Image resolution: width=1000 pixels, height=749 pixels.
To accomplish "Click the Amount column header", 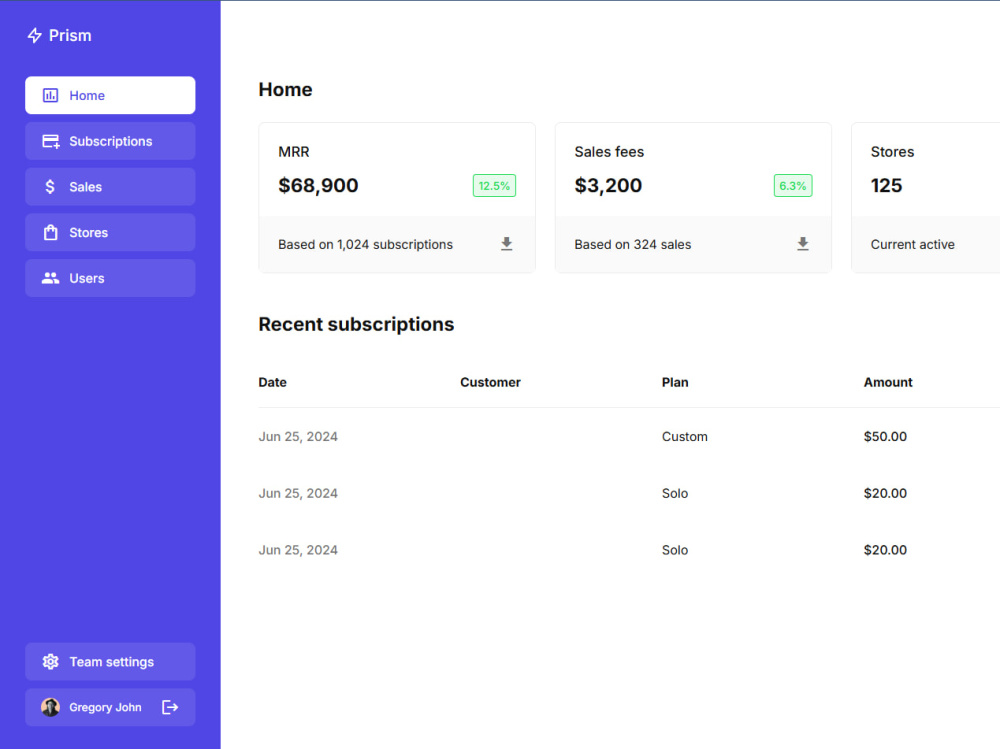I will click(x=888, y=382).
